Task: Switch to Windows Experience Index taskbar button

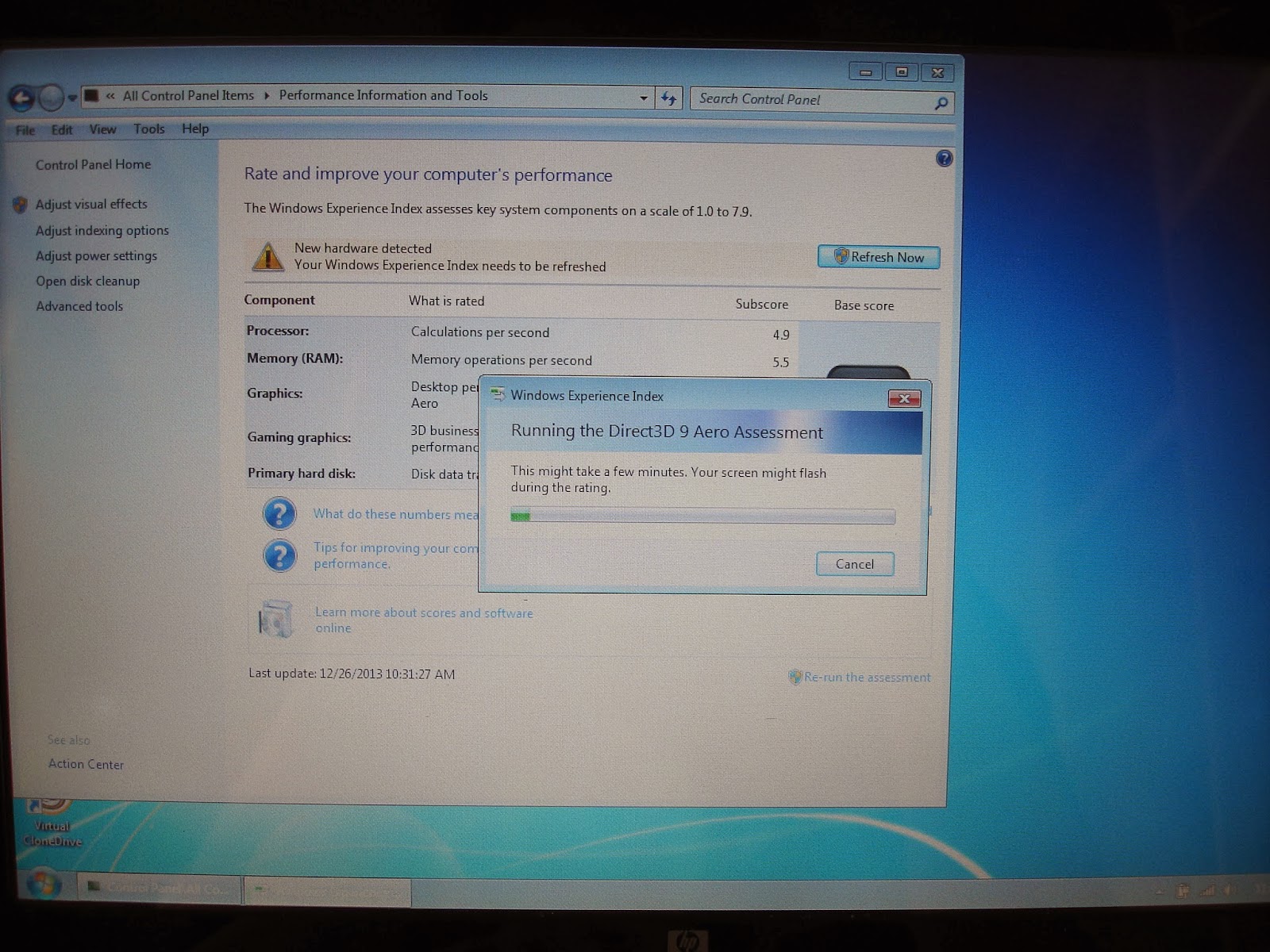Action: click(x=327, y=890)
